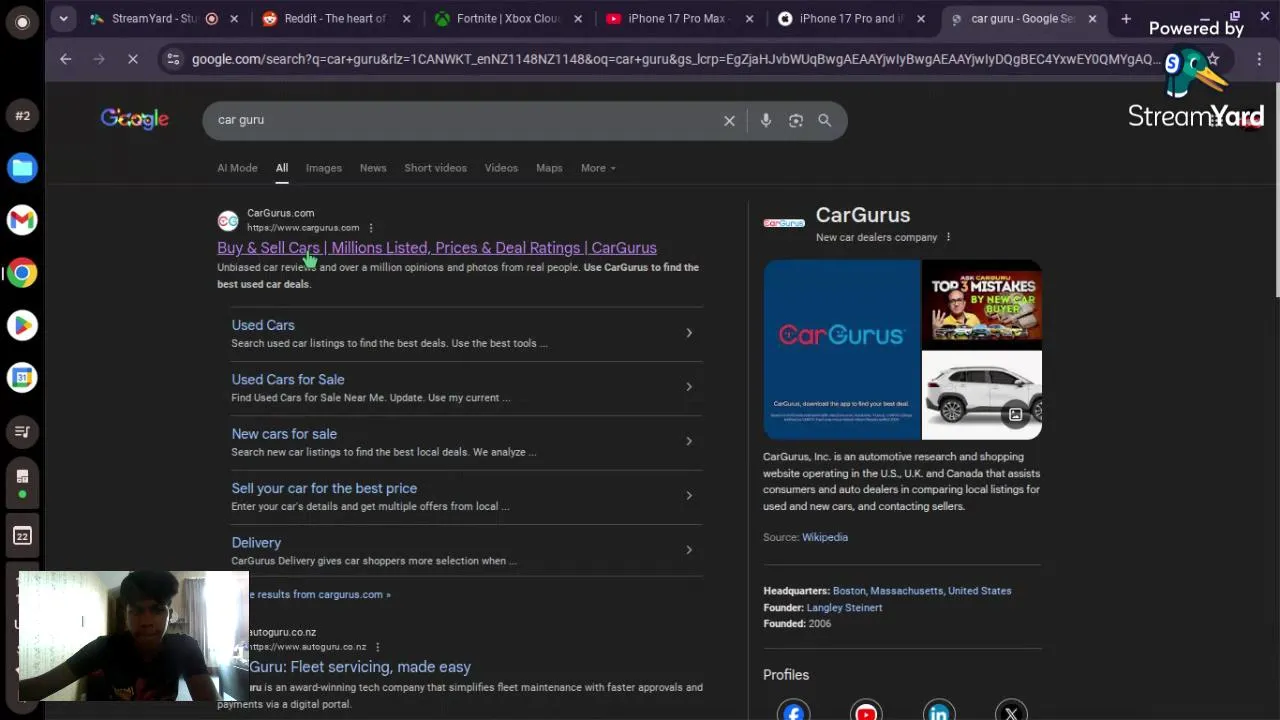
Task: Open the Wikipedia source link
Action: [825, 537]
